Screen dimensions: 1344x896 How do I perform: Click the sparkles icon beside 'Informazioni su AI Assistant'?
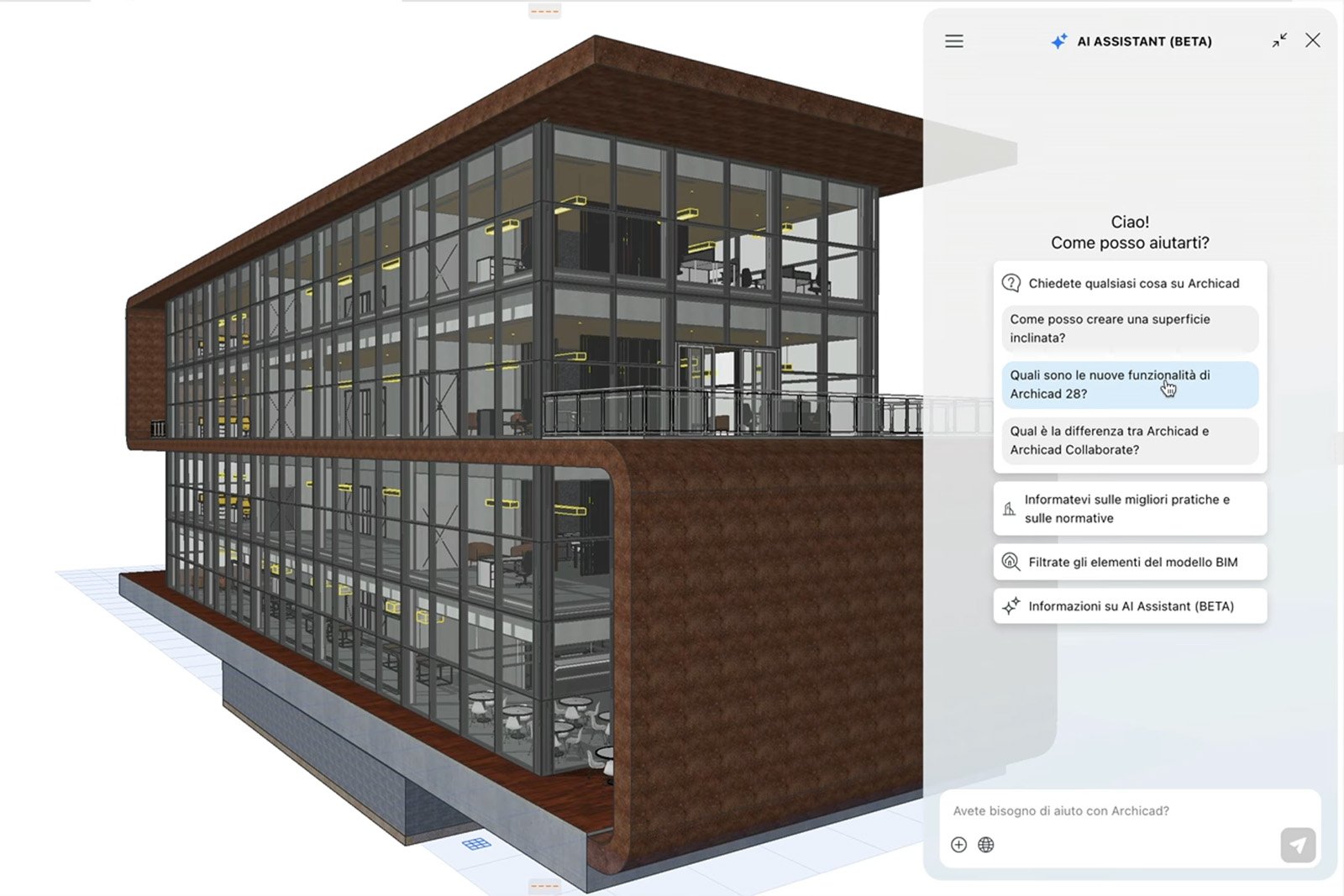point(1011,605)
